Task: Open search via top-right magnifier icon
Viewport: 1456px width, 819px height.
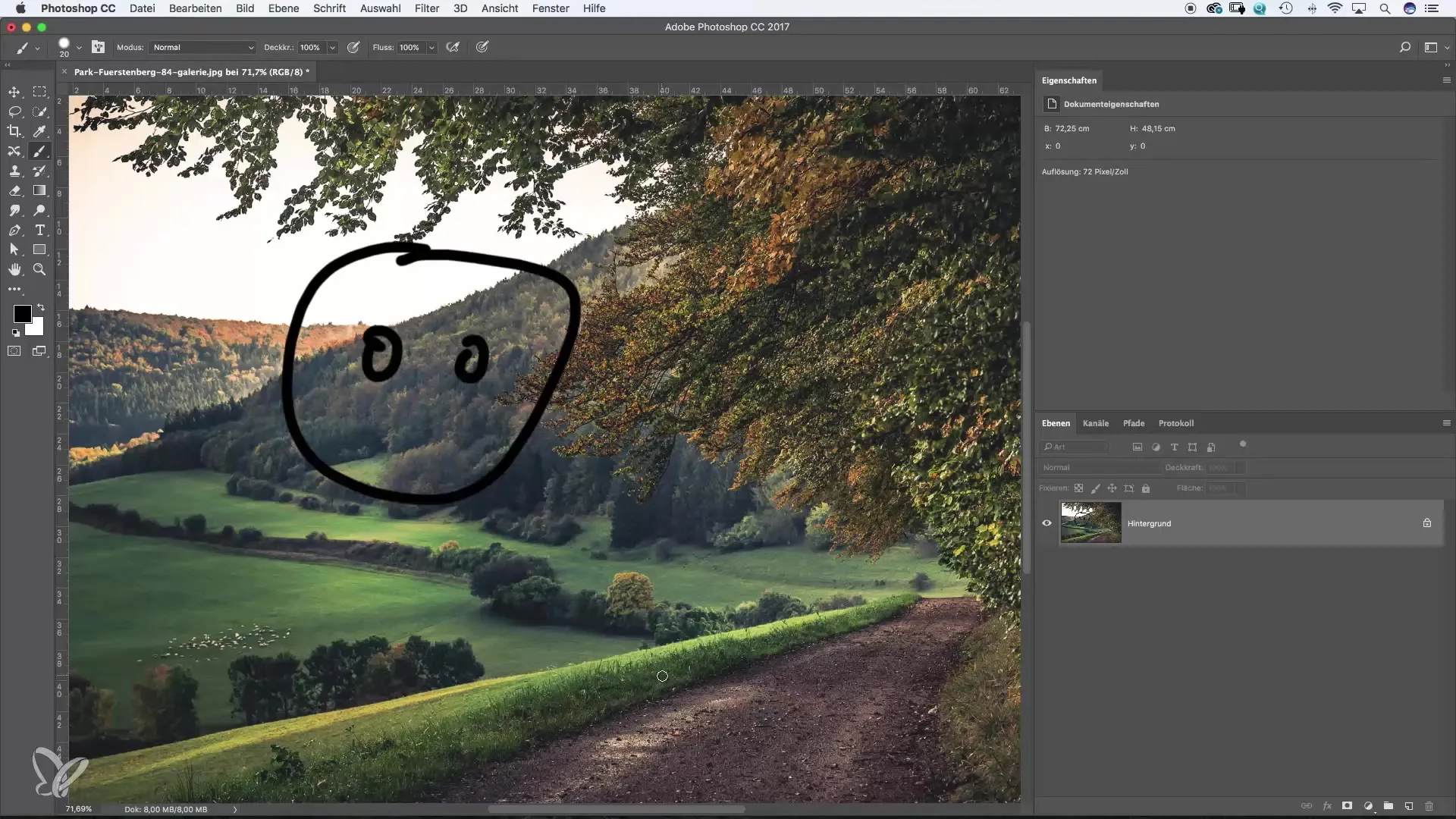Action: tap(1404, 47)
